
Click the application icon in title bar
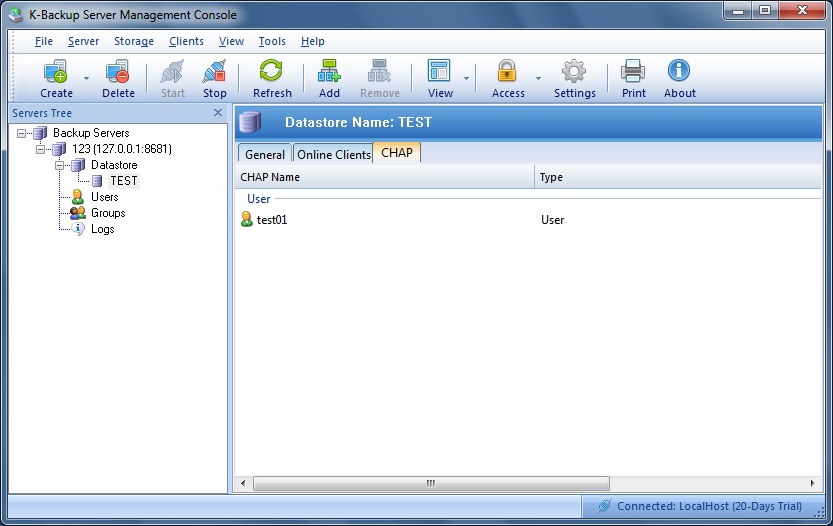pos(16,15)
